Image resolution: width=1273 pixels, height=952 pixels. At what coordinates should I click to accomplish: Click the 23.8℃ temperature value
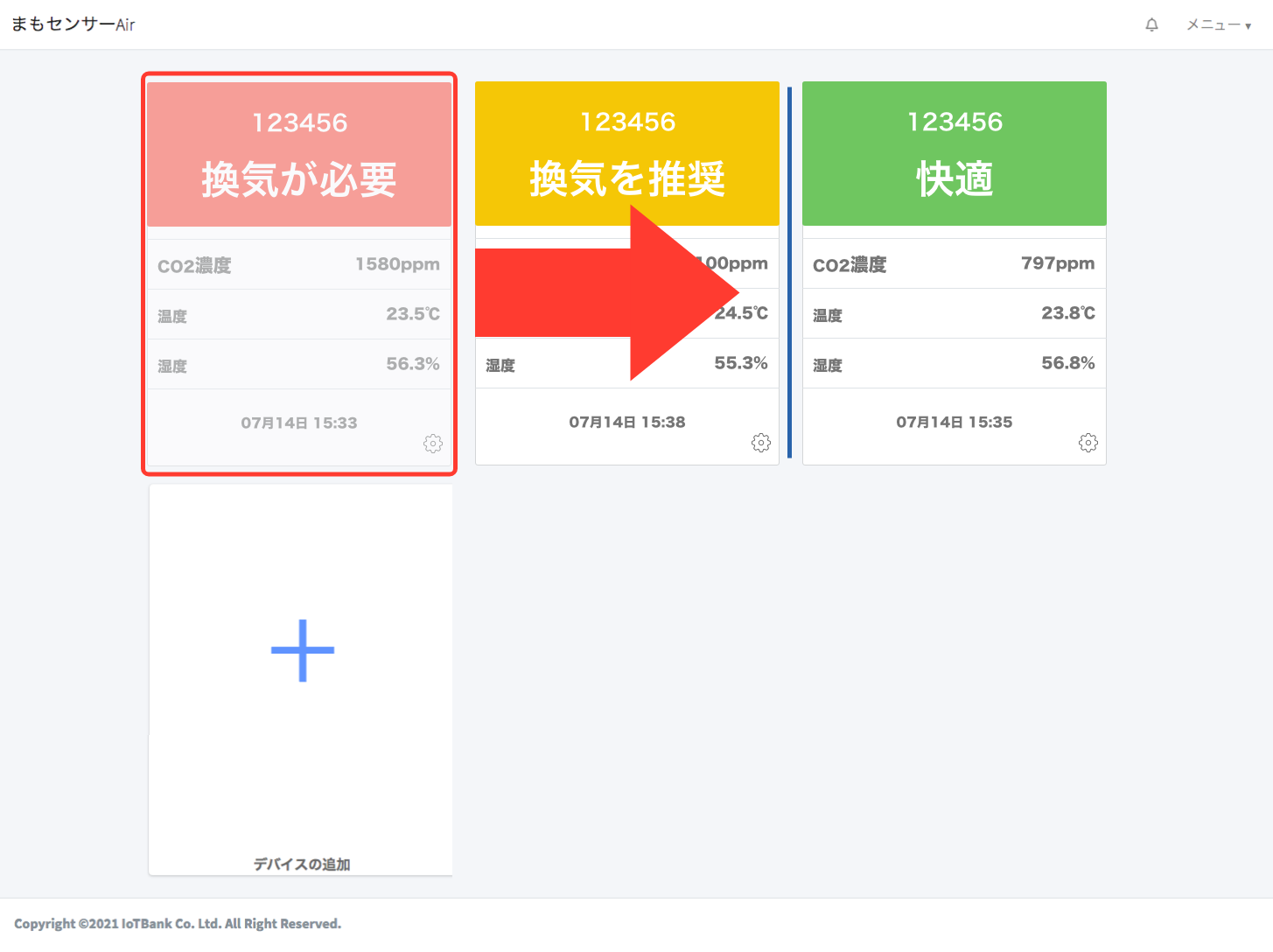(1068, 313)
